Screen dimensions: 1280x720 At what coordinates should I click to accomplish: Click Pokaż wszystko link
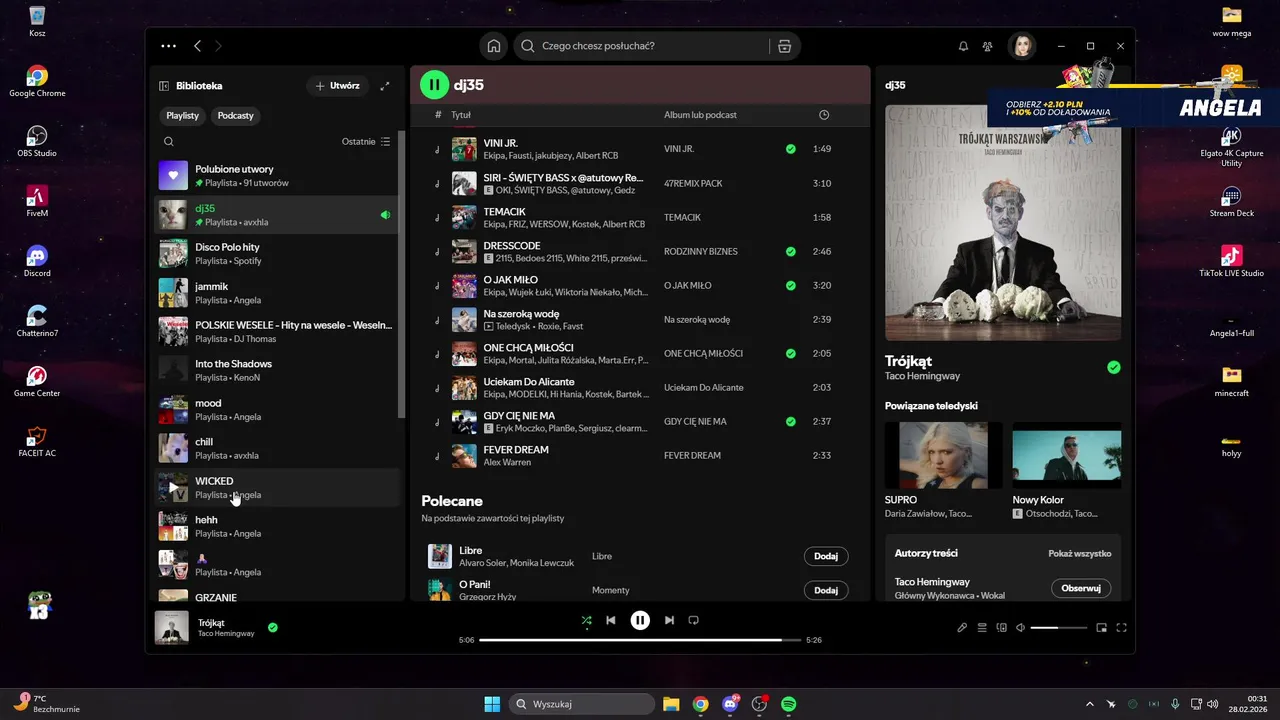(x=1079, y=553)
